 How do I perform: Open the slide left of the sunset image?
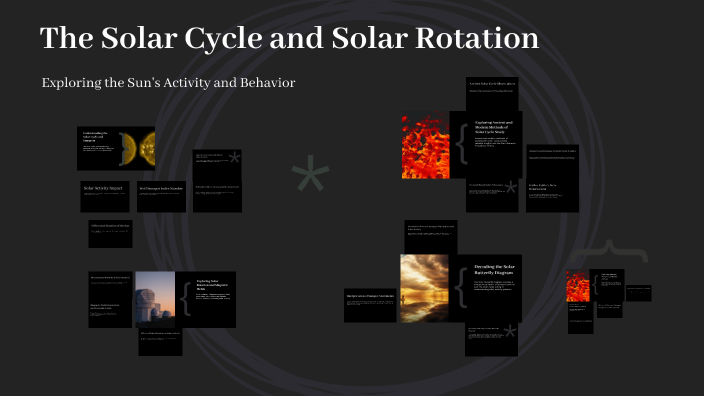coord(370,305)
